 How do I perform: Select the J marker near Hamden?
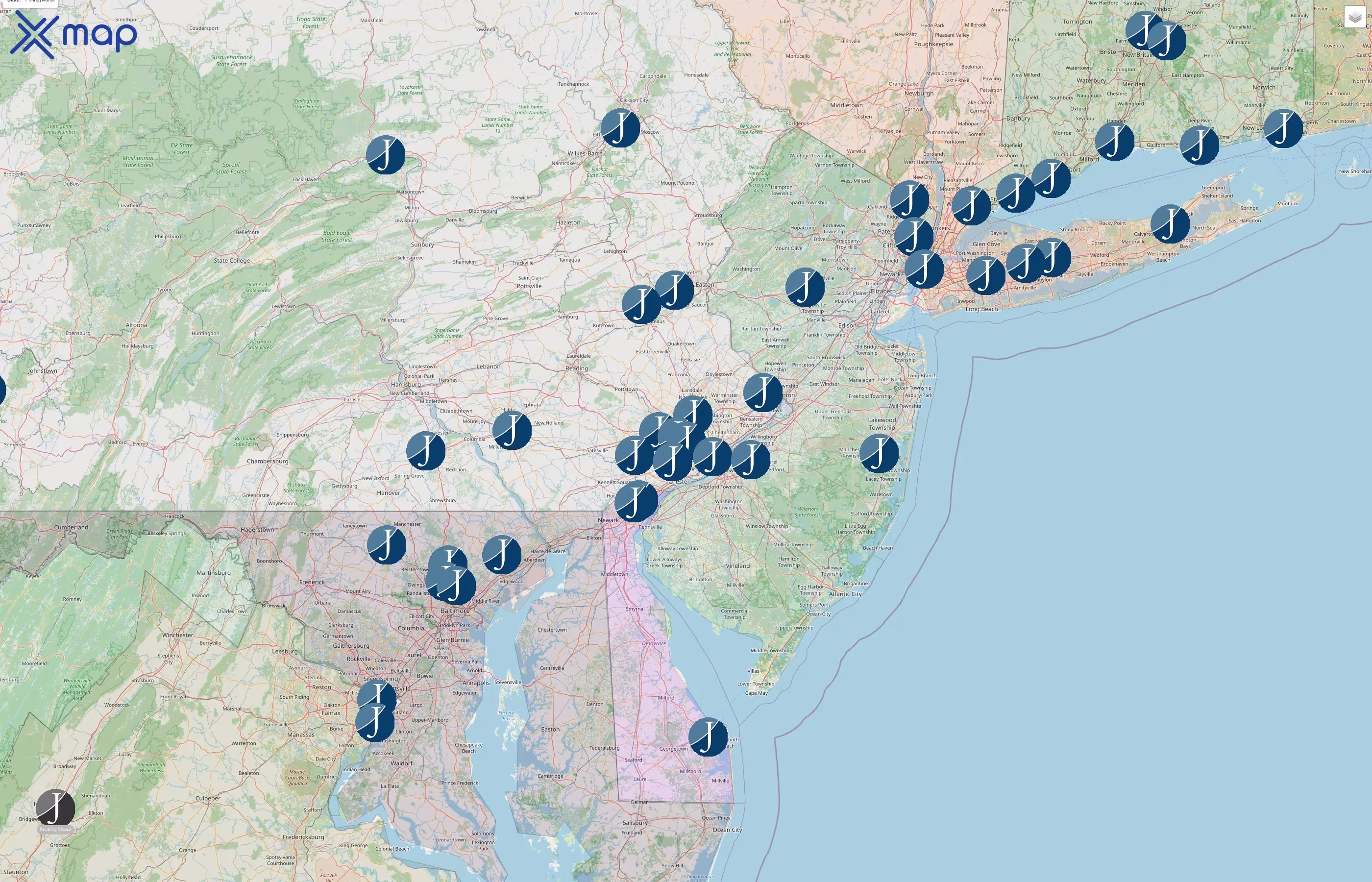point(1114,141)
